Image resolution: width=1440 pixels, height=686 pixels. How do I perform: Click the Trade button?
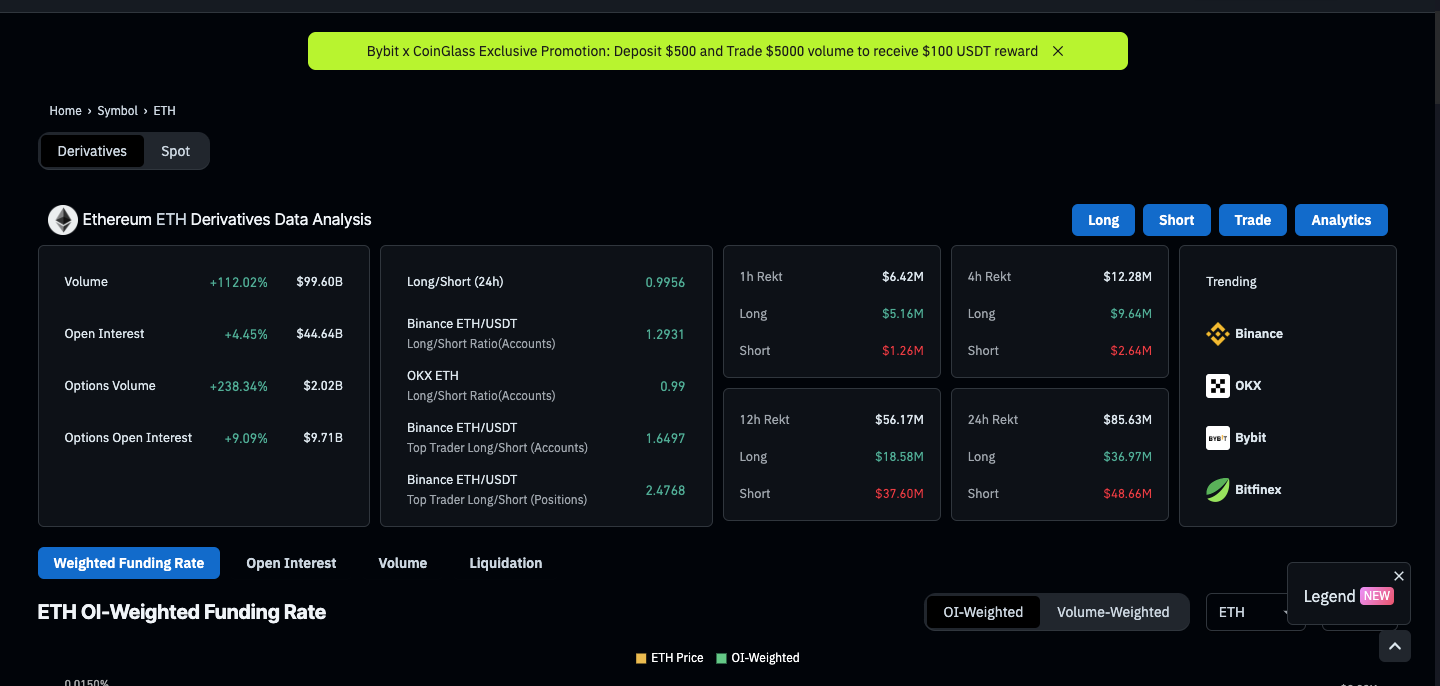(1252, 220)
